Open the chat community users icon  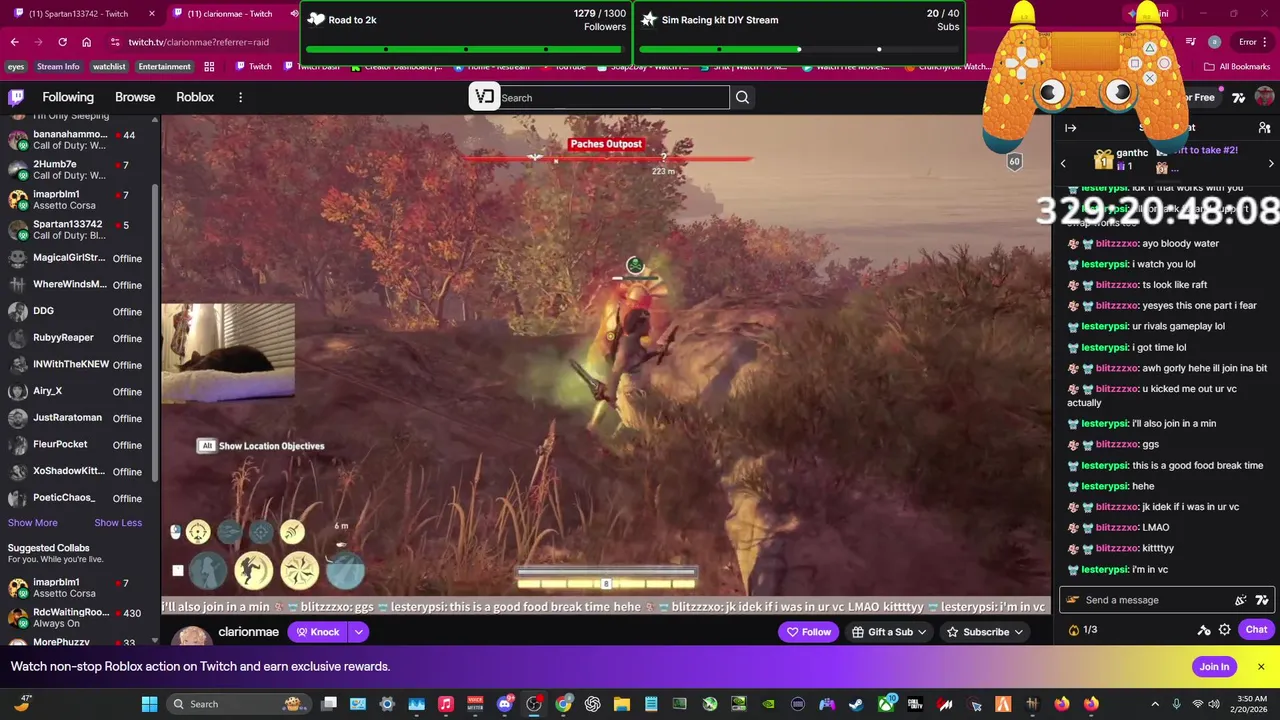[x=1264, y=128]
